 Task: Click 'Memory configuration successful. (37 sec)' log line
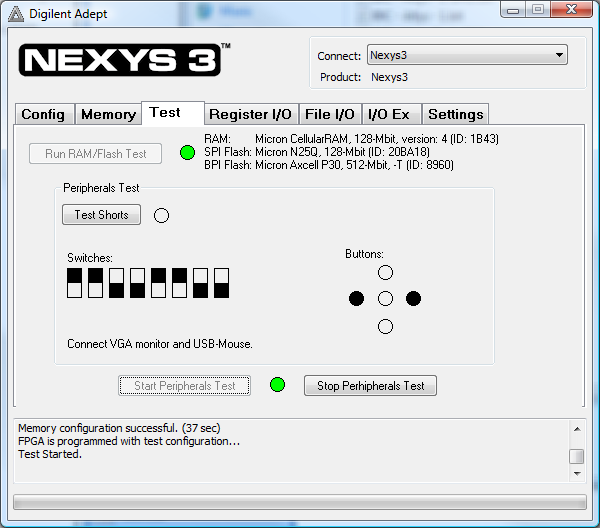(119, 428)
